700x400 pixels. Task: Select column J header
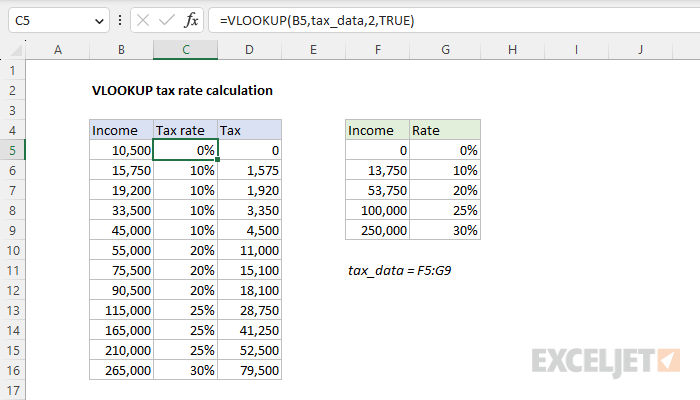tap(640, 50)
